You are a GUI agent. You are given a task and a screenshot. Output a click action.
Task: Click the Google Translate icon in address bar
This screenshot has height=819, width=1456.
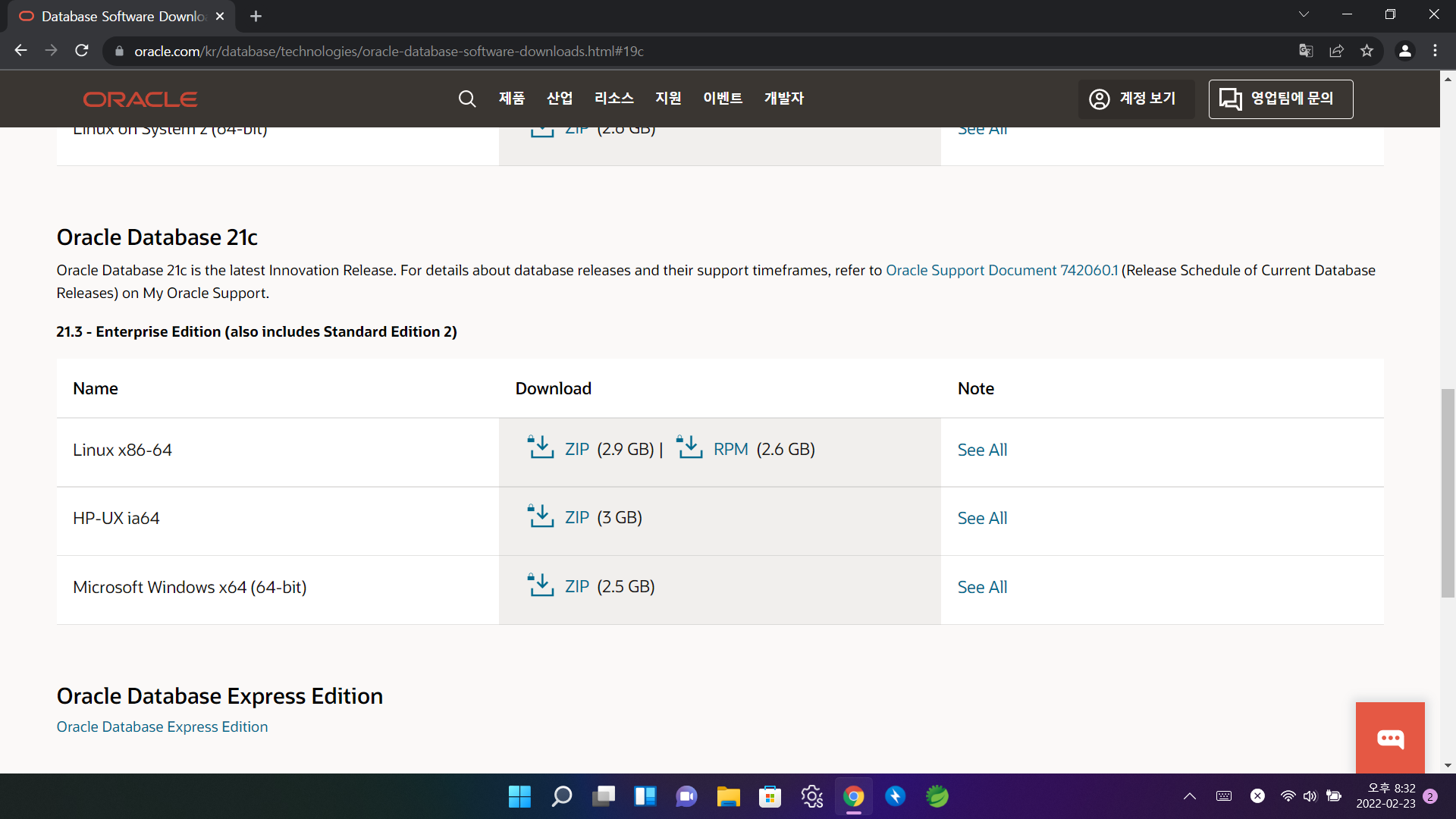pos(1306,51)
